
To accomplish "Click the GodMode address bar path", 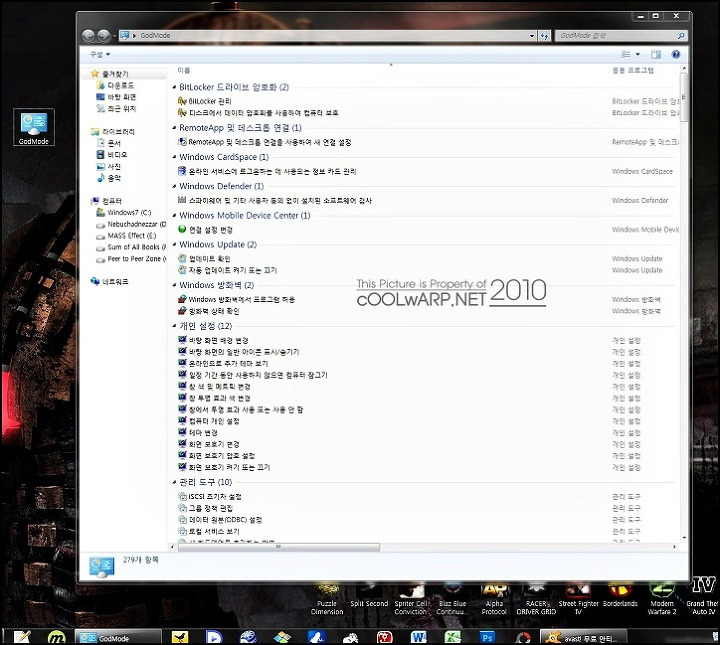I will point(155,35).
